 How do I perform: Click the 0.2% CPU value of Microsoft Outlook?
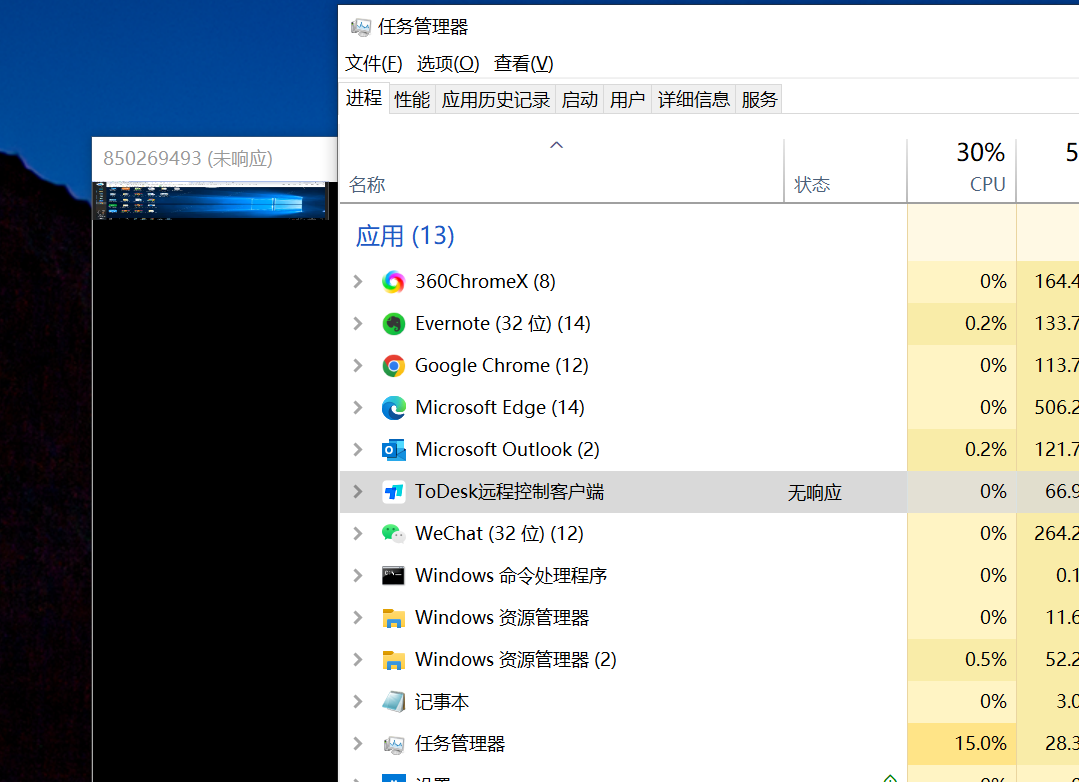coord(985,450)
